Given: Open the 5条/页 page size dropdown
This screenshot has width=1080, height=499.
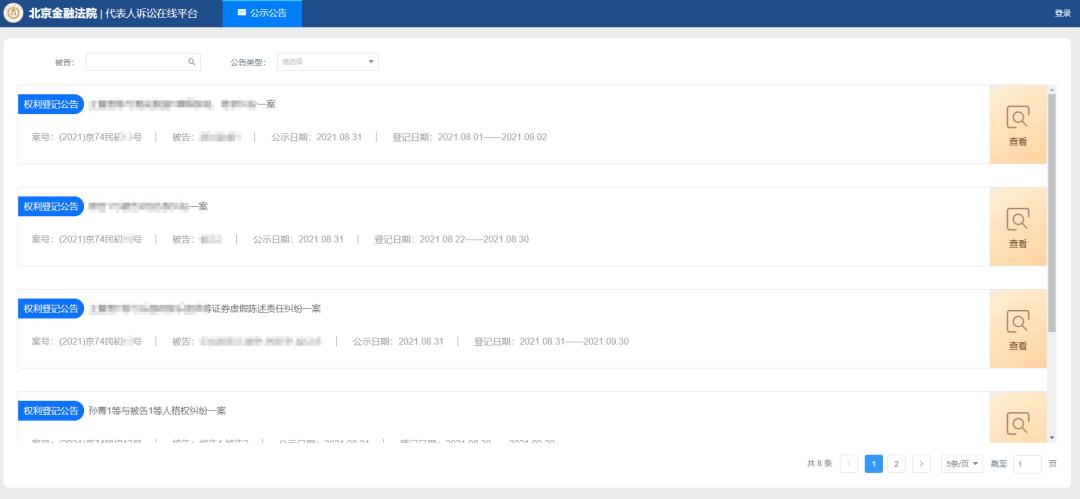Looking at the screenshot, I should click(x=962, y=464).
